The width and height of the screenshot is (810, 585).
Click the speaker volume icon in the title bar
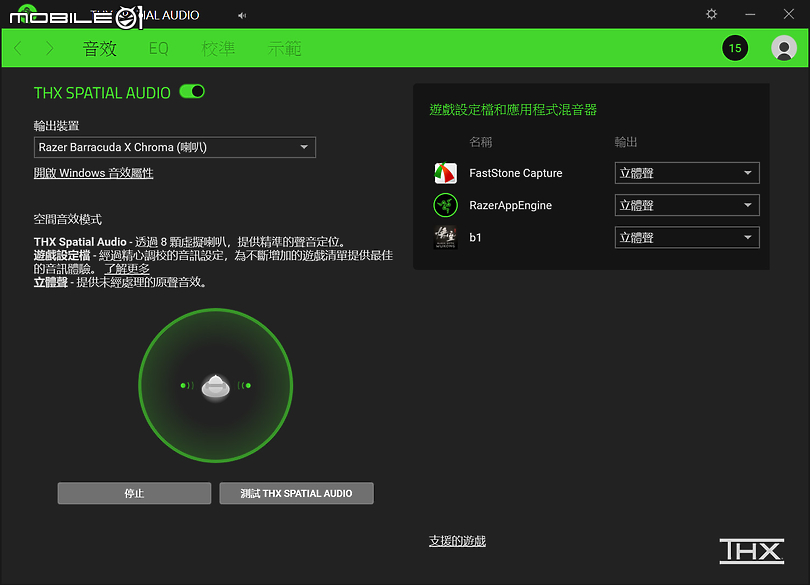click(242, 16)
